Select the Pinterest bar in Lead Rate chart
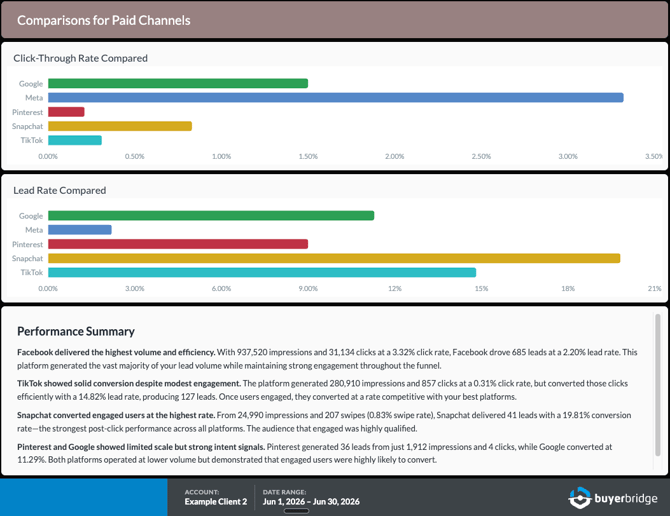The width and height of the screenshot is (670, 516). point(178,244)
